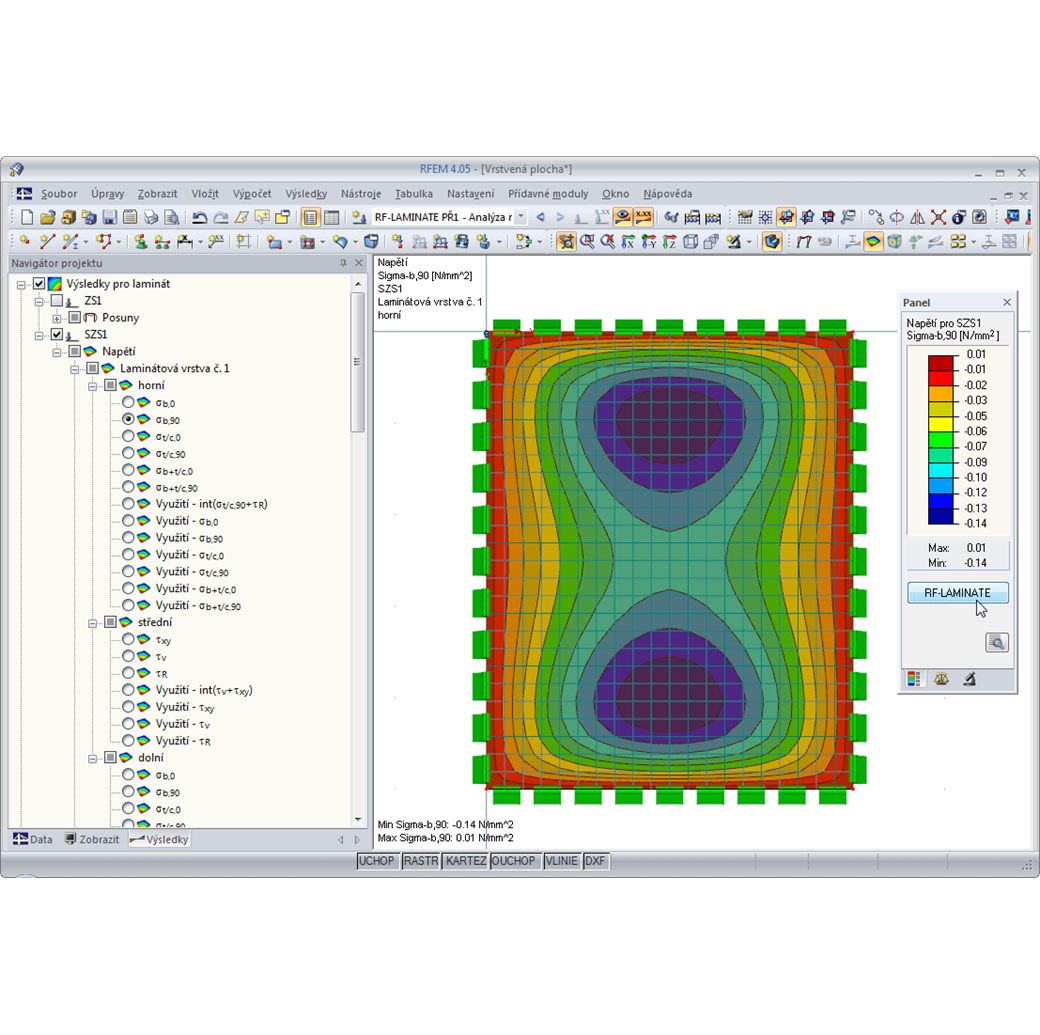Image resolution: width=1040 pixels, height=1035 pixels.
Task: Click the dark blue -0.14 legend color
Action: (x=941, y=517)
